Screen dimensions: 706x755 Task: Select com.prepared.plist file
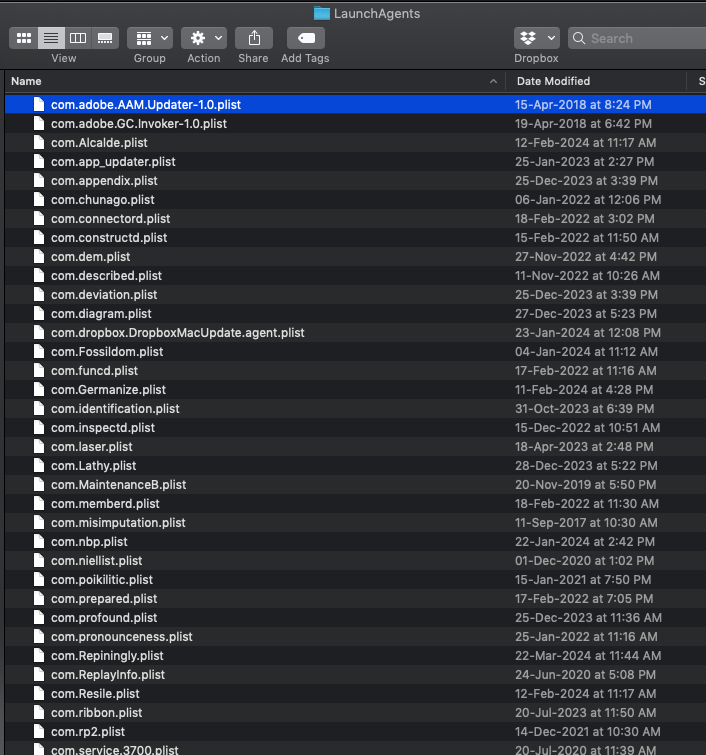[355, 599]
